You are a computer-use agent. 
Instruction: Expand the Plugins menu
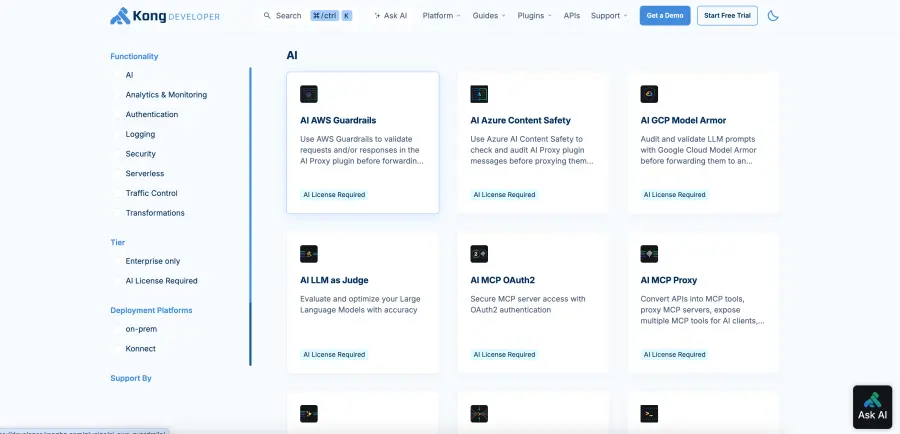(534, 16)
